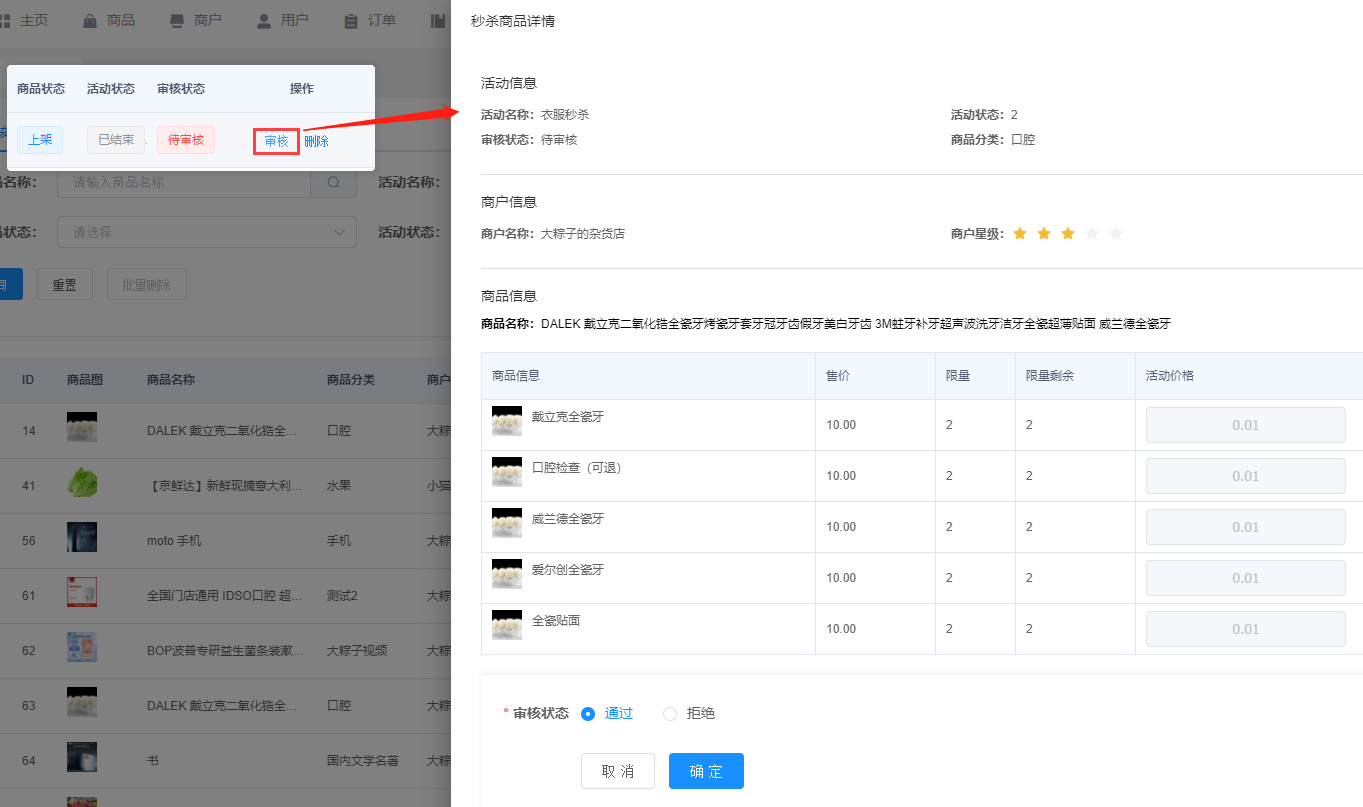Confirm the review with the 确定 button
Image resolution: width=1363 pixels, height=807 pixels.
tap(706, 771)
